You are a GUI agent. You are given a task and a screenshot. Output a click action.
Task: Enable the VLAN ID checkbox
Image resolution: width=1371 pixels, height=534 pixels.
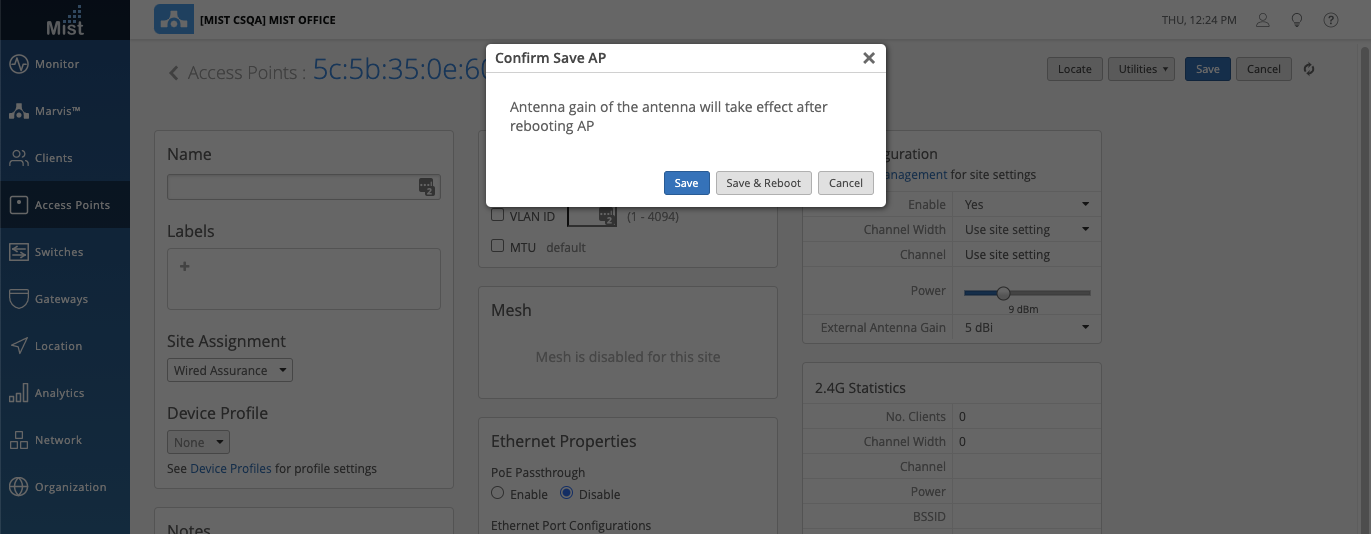click(x=498, y=216)
